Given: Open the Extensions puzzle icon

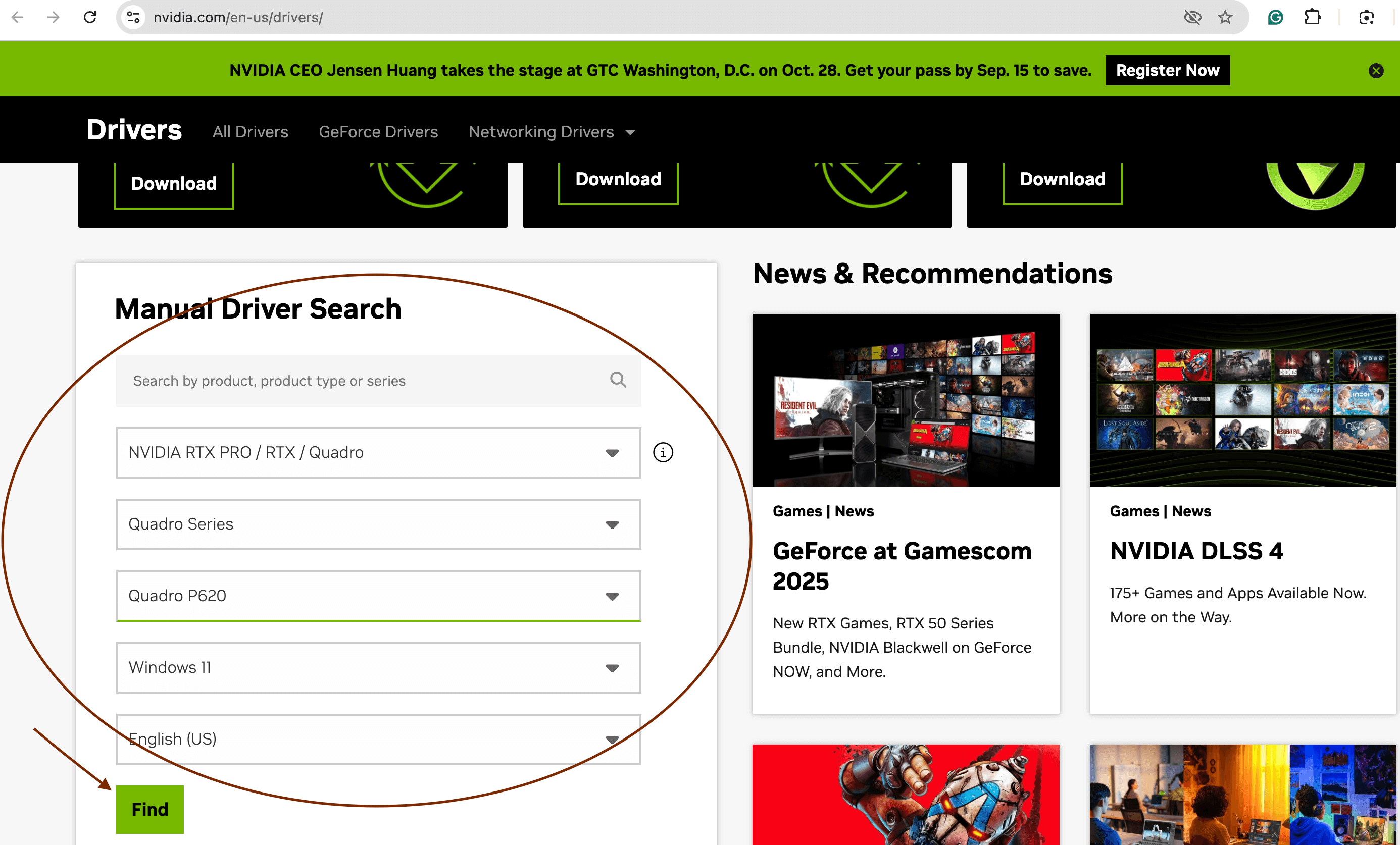Looking at the screenshot, I should coord(1313,17).
